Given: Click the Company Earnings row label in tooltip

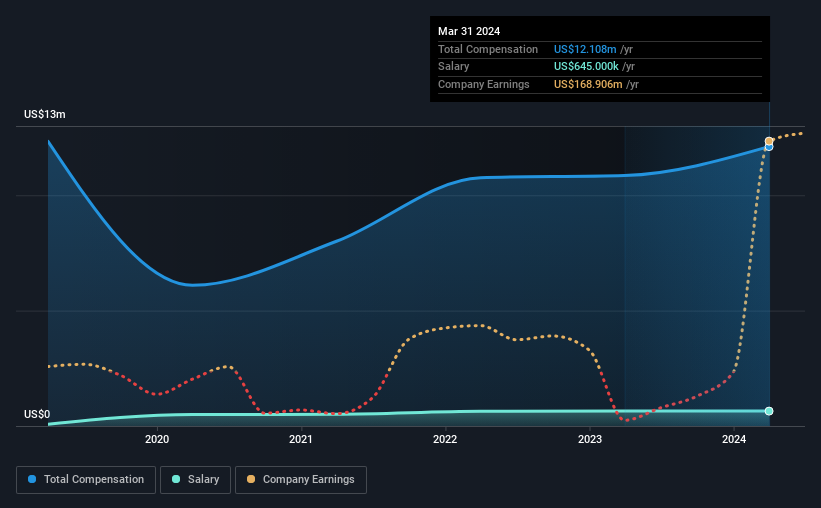Looking at the screenshot, I should pos(483,84).
